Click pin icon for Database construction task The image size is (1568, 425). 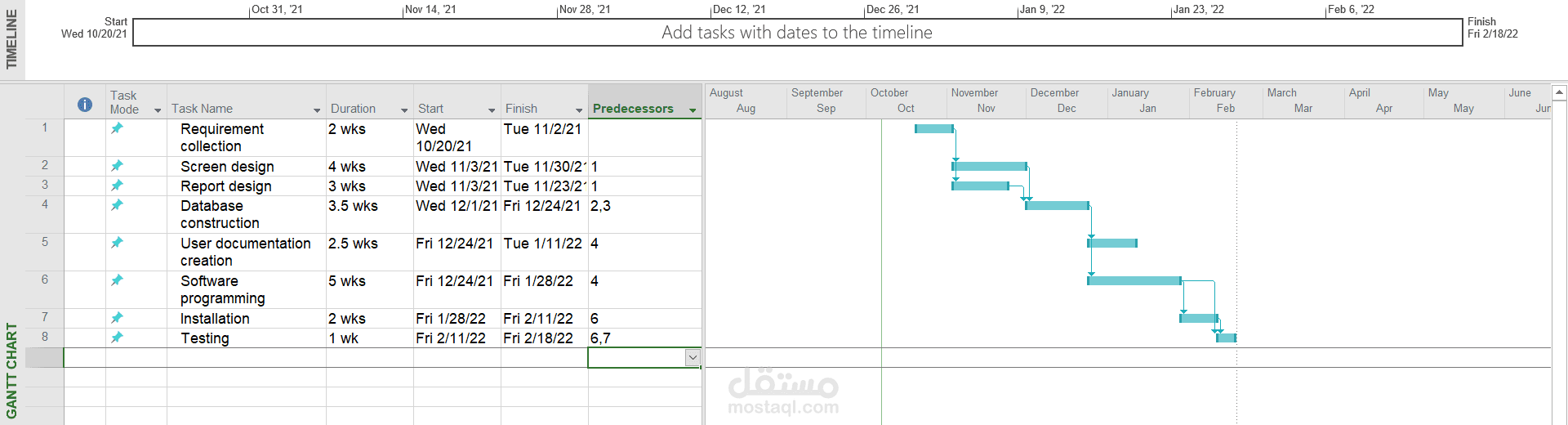117,205
